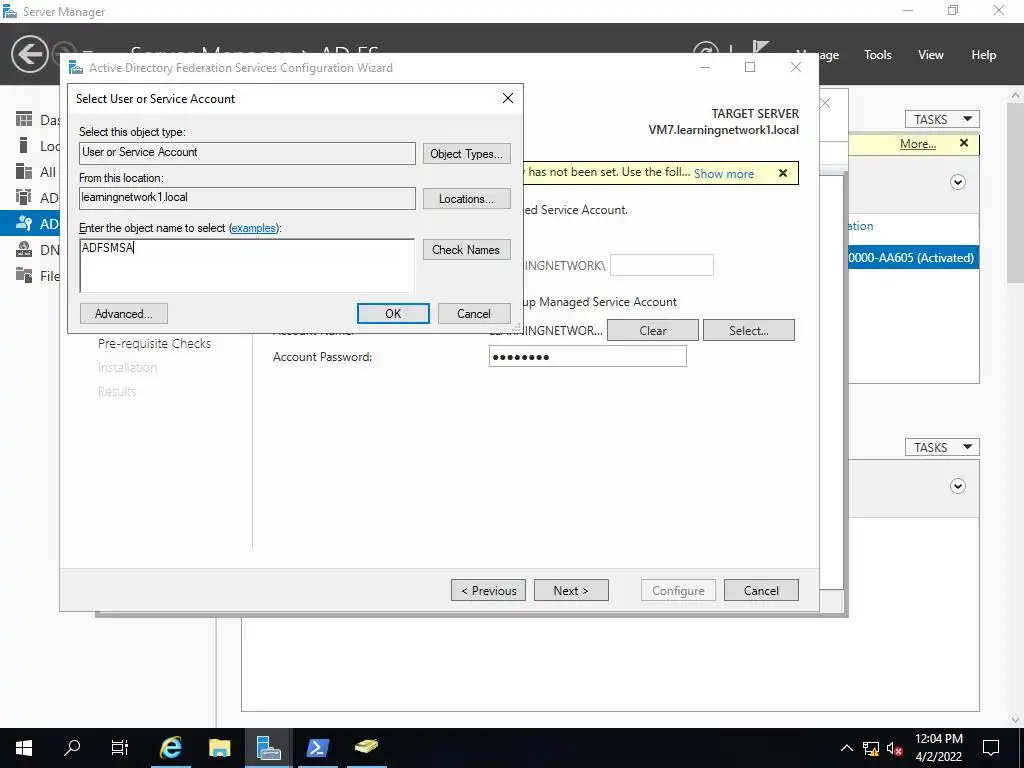
Task: Open the View menu
Action: tap(930, 55)
